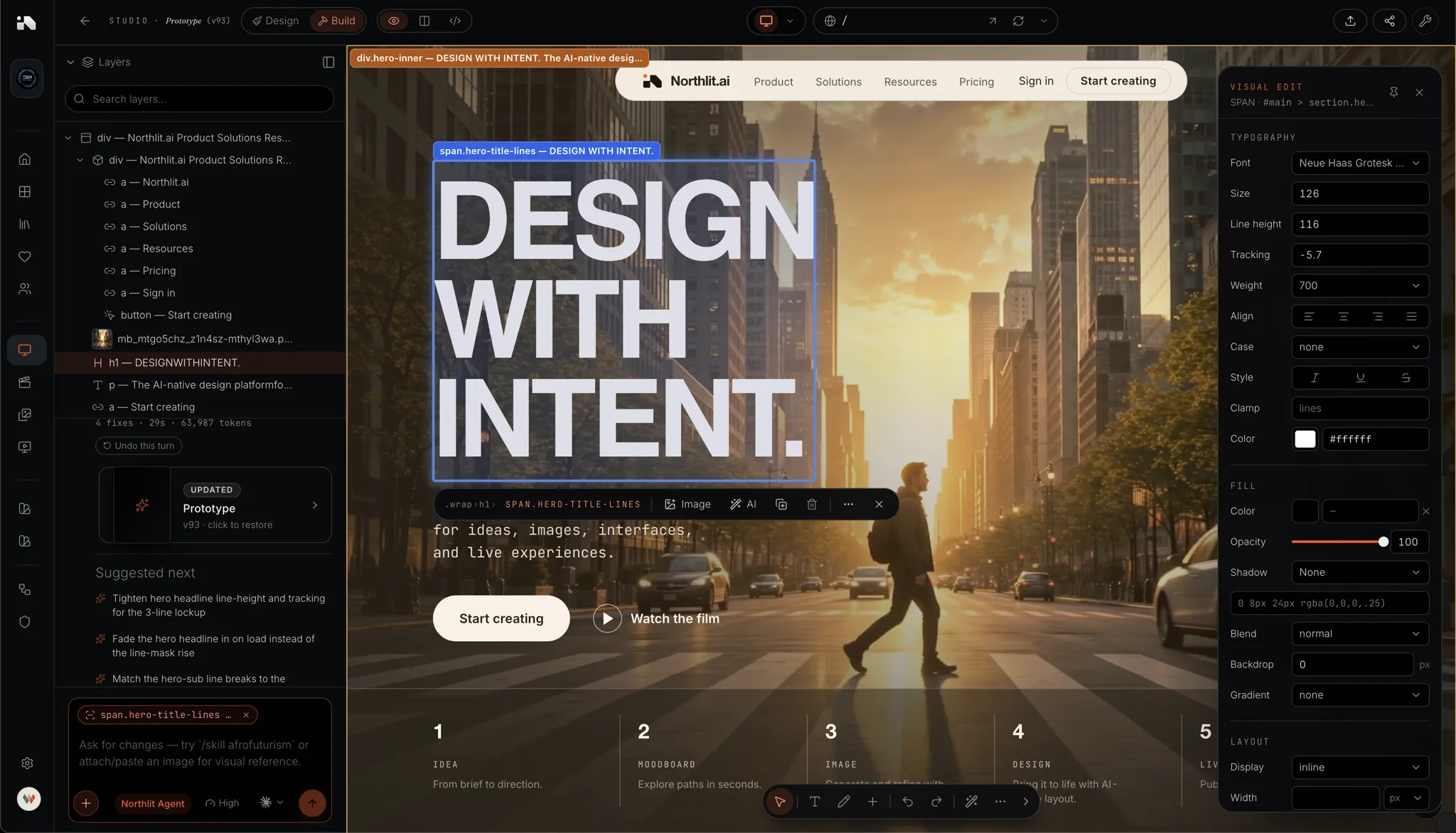This screenshot has height=833, width=1456.
Task: Click the AI action in element toolbar
Action: point(743,504)
